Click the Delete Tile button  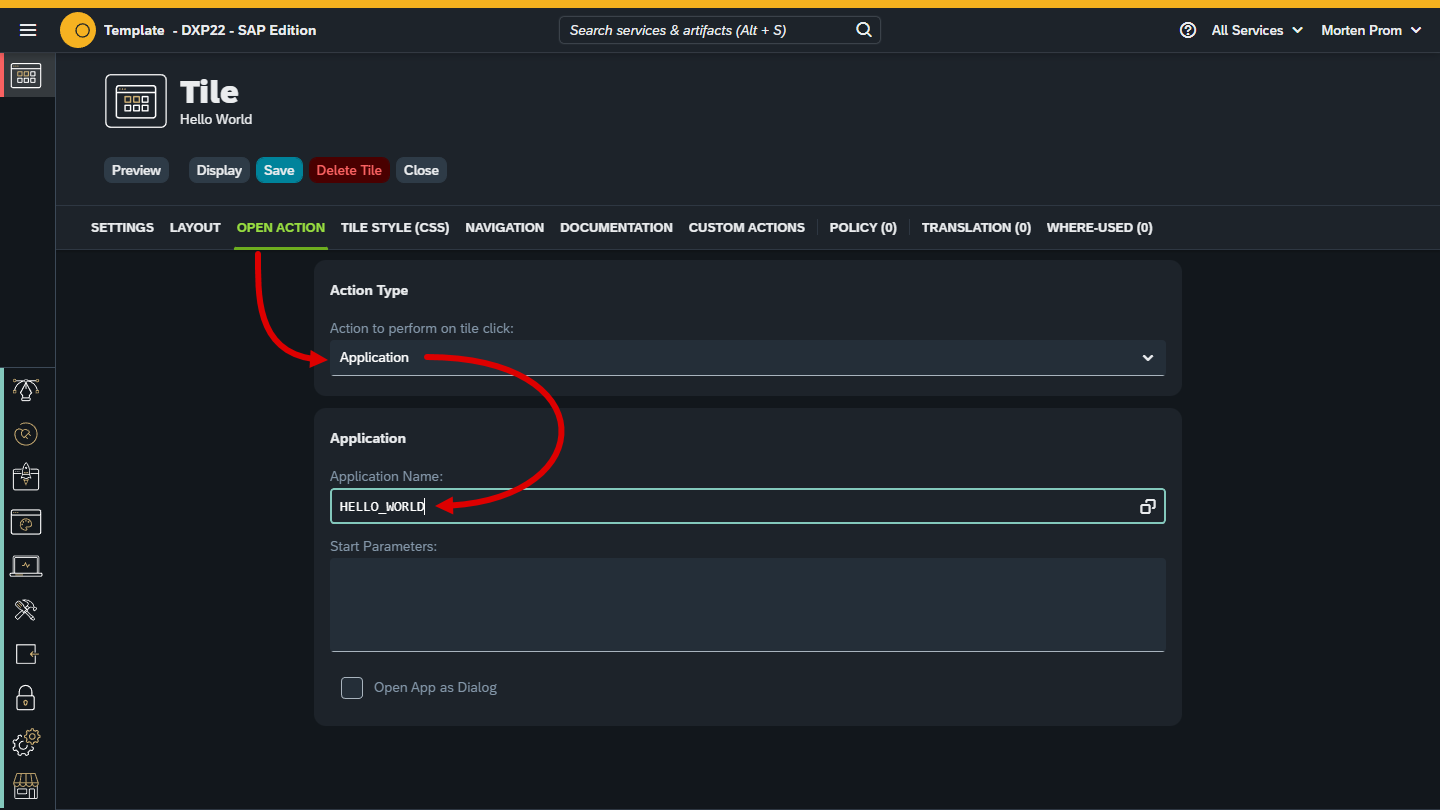coord(349,170)
